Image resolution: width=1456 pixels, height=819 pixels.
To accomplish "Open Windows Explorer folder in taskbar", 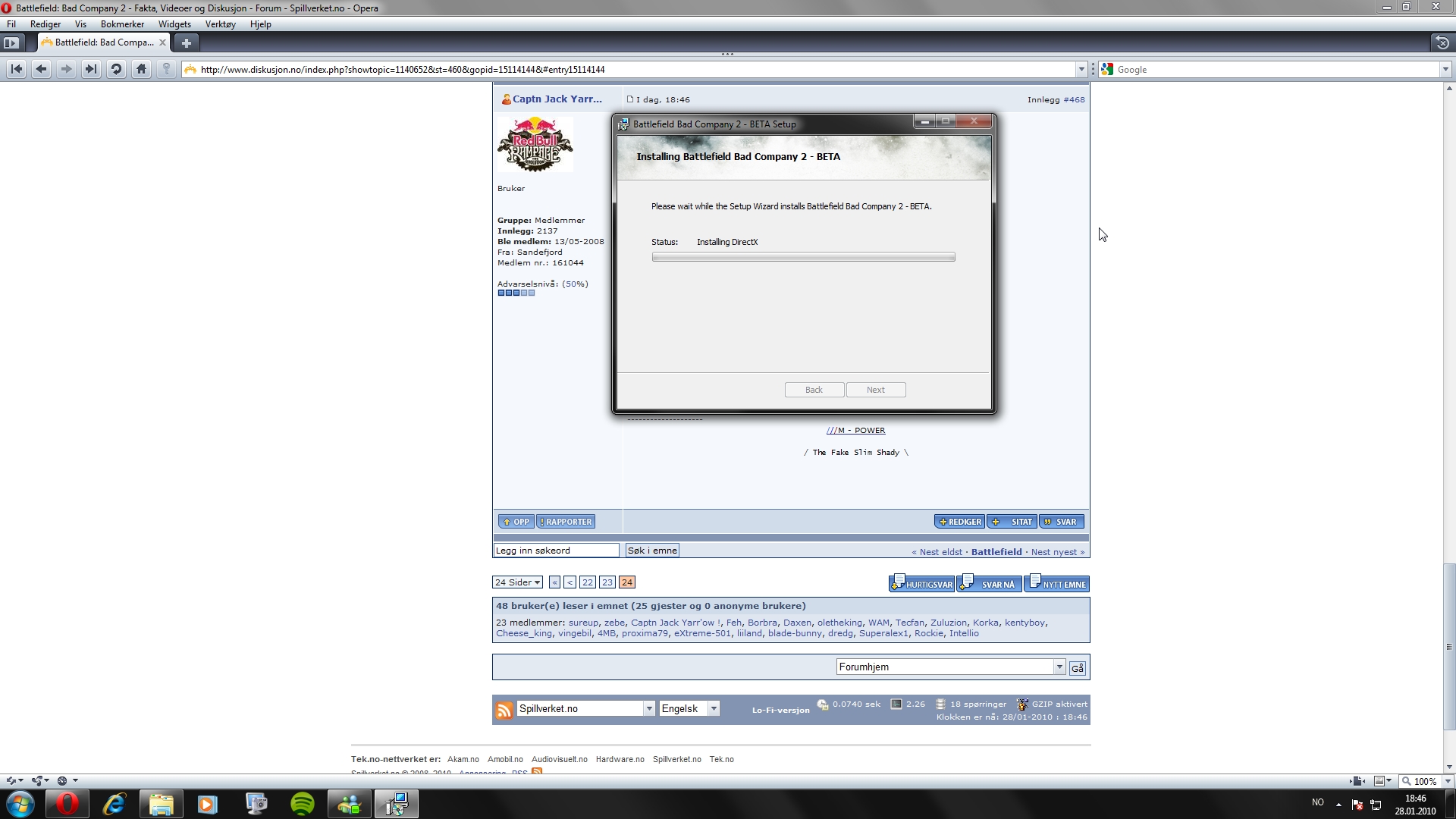I will pos(161,804).
